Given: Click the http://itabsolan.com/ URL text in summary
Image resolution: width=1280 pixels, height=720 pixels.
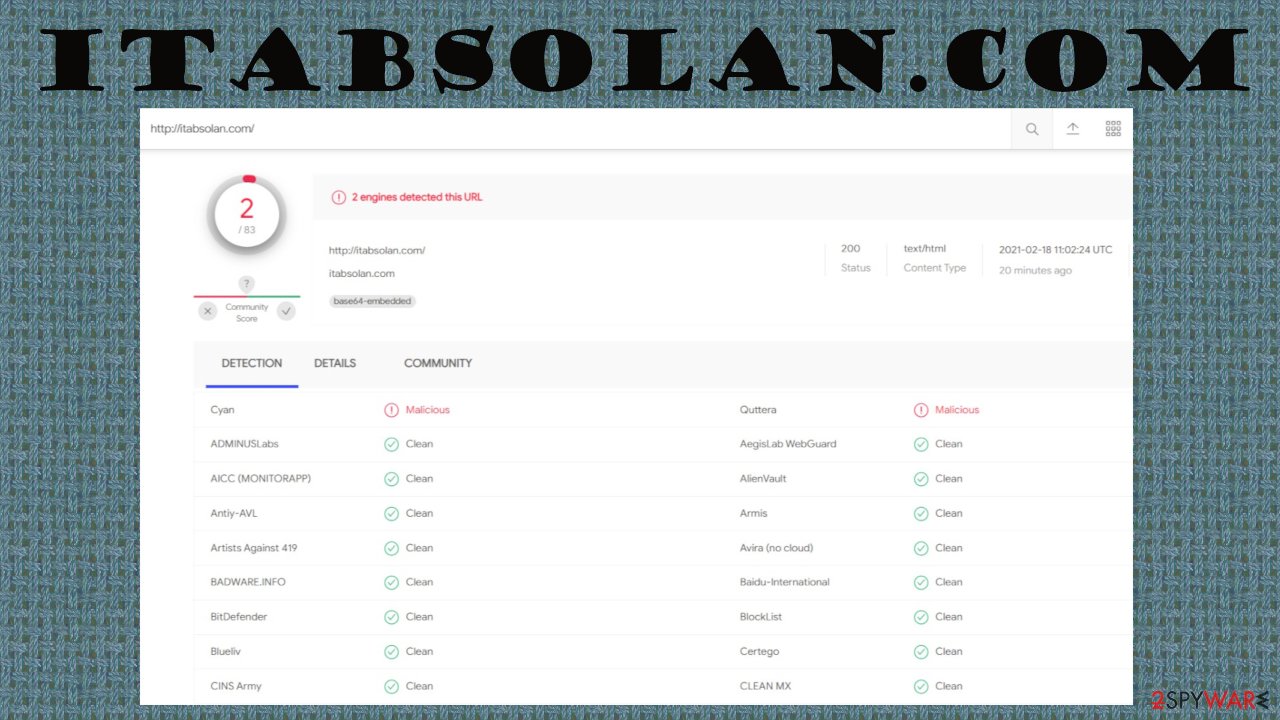Looking at the screenshot, I should pyautogui.click(x=377, y=250).
